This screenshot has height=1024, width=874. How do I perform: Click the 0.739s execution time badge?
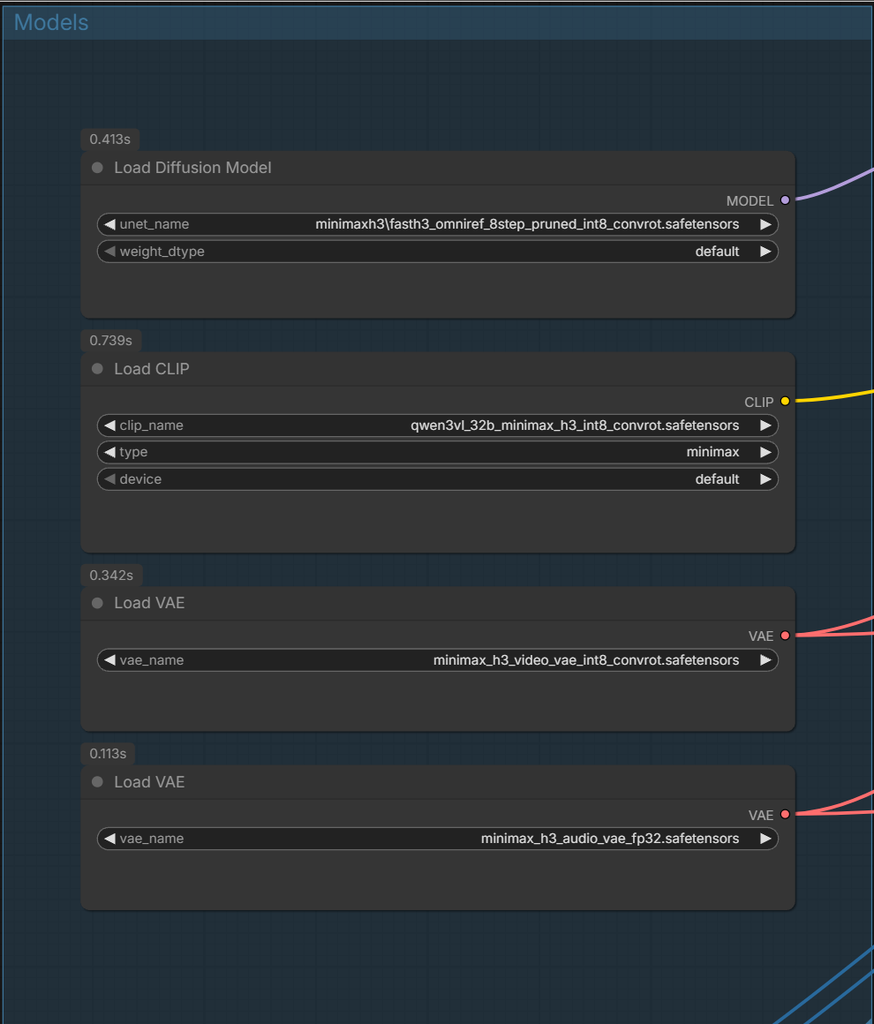click(111, 340)
